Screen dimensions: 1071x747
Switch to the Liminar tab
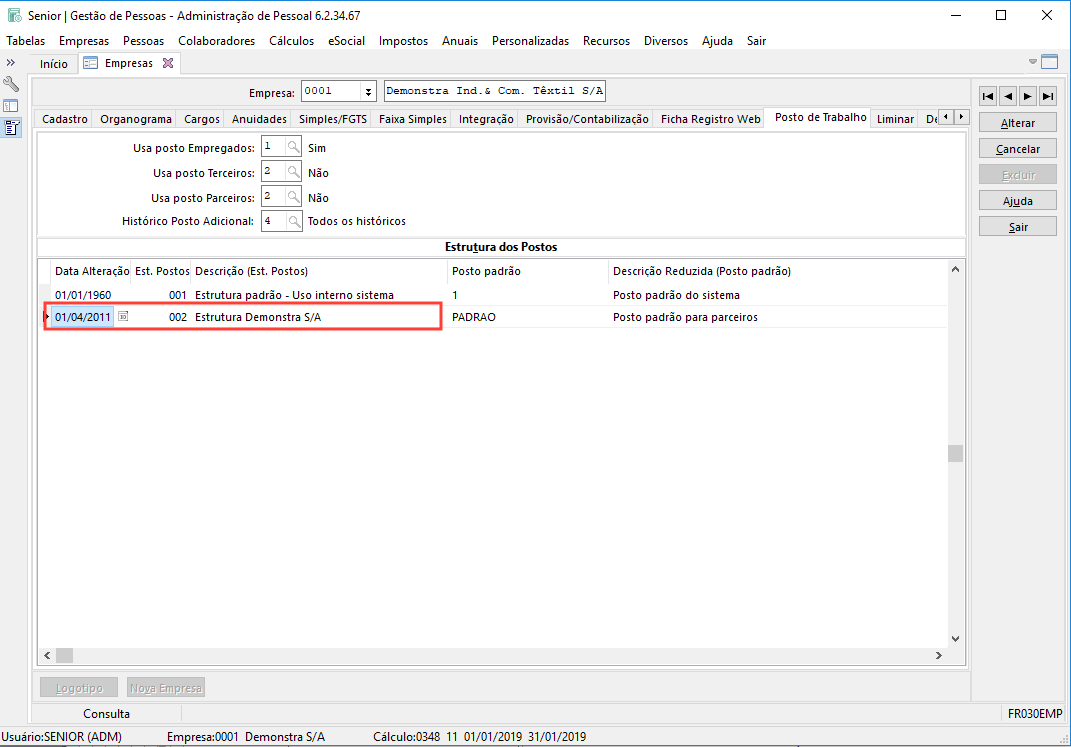pos(895,119)
